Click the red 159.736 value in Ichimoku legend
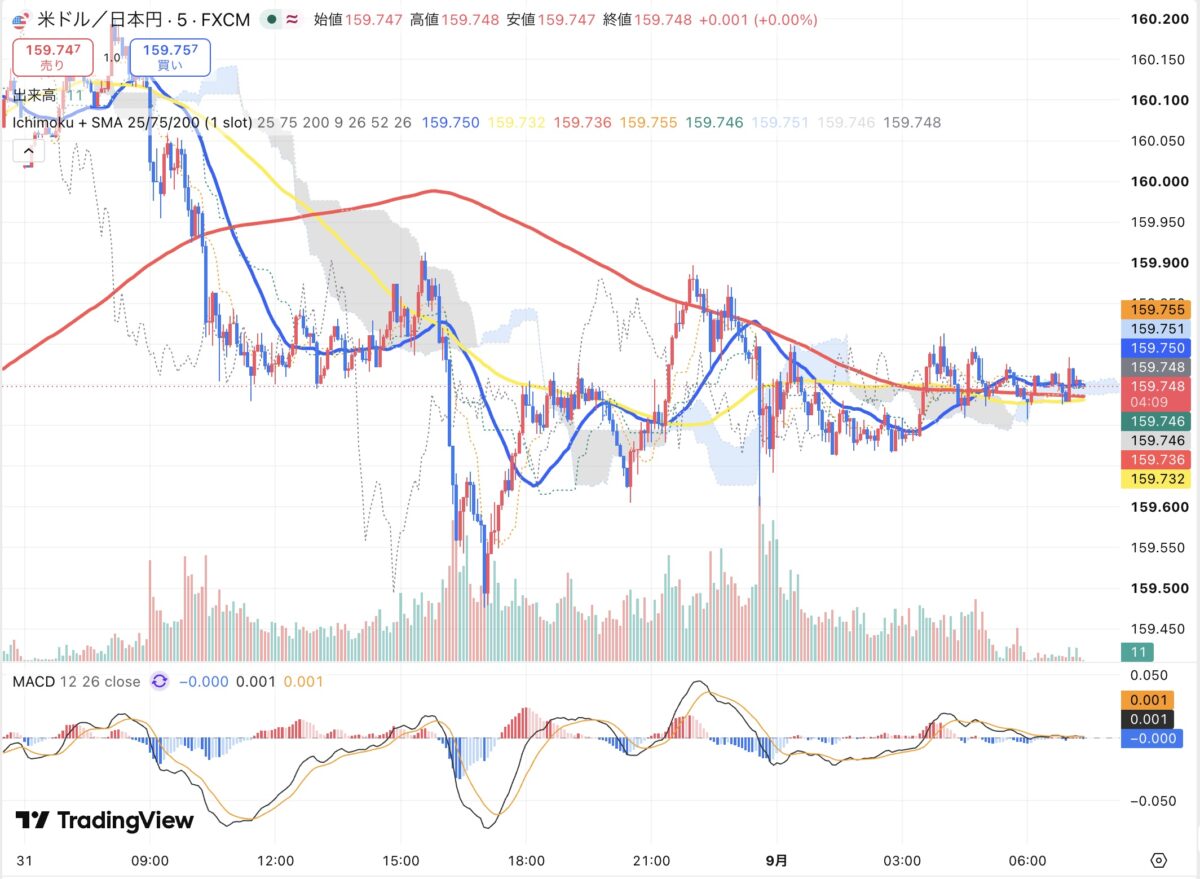 tap(582, 122)
